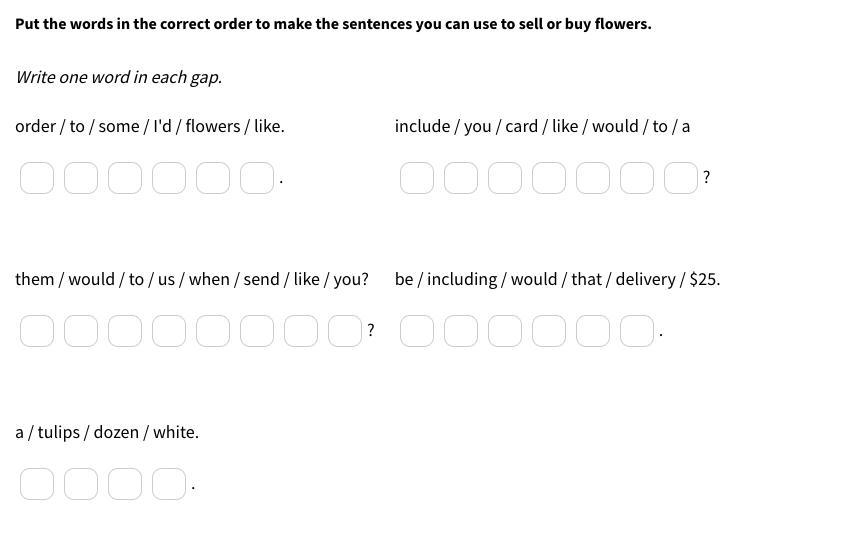Viewport: 864px width, 534px height.
Task: Select the second gap in the tulips sentence
Action: pyautogui.click(x=81, y=484)
